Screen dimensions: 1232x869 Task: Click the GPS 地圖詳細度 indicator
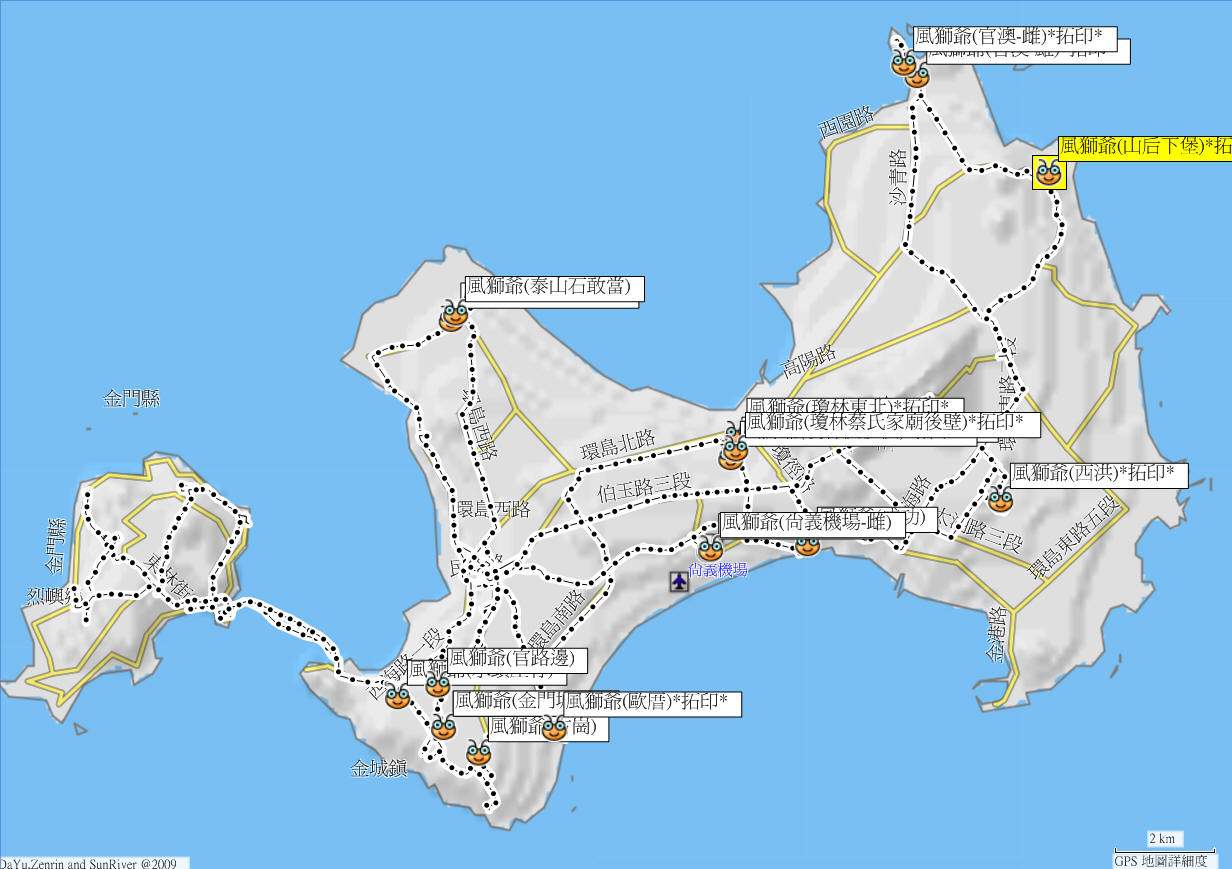click(x=1160, y=861)
